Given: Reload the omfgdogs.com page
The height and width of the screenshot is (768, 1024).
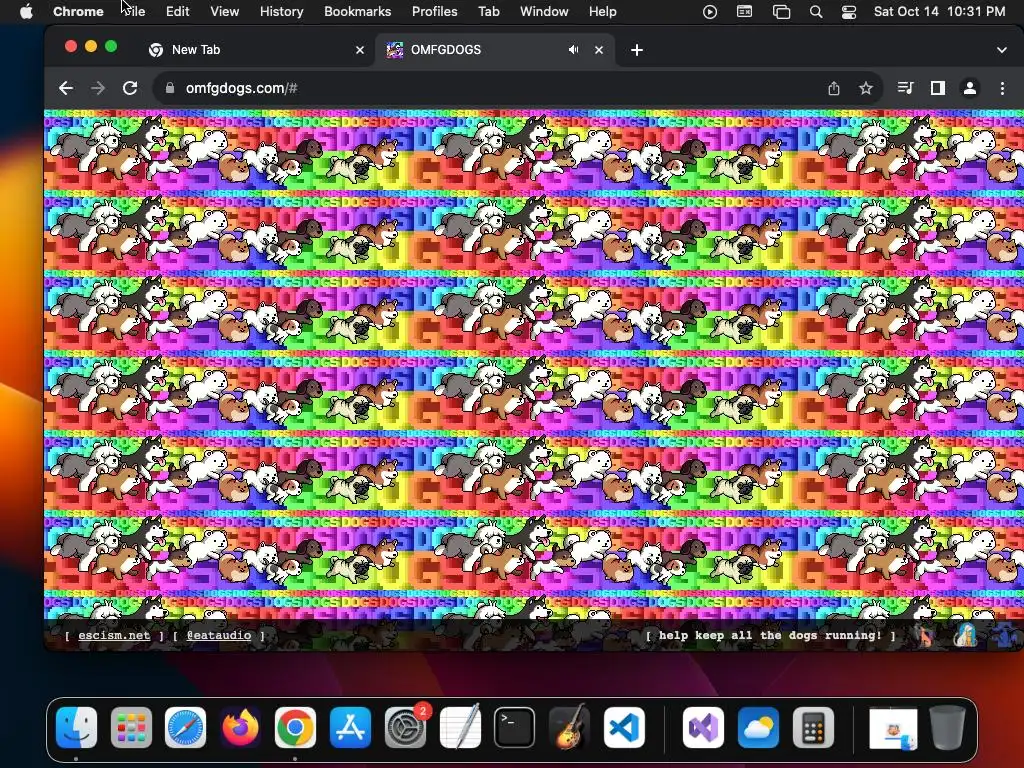Looking at the screenshot, I should point(130,88).
